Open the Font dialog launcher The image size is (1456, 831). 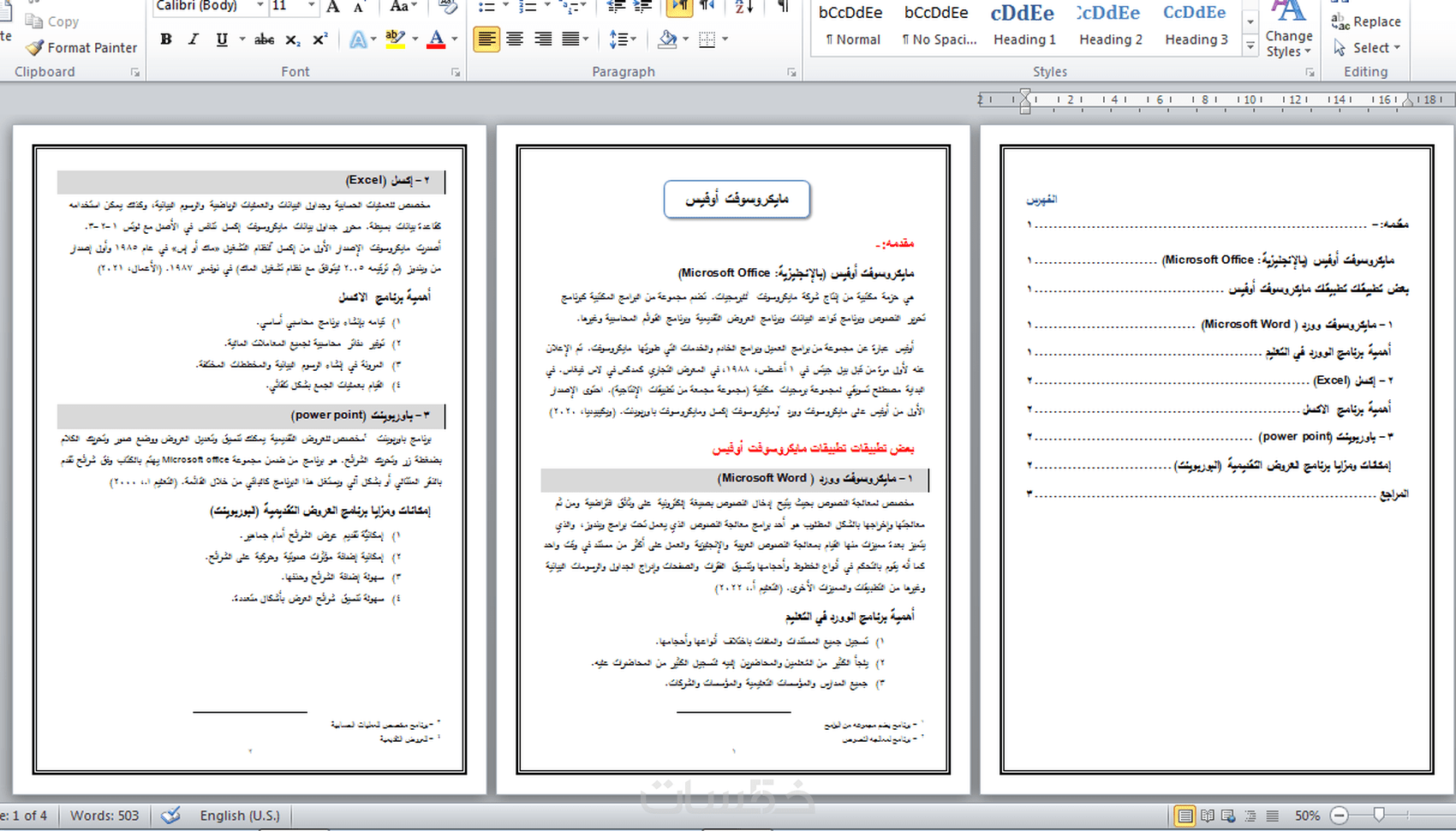[455, 73]
